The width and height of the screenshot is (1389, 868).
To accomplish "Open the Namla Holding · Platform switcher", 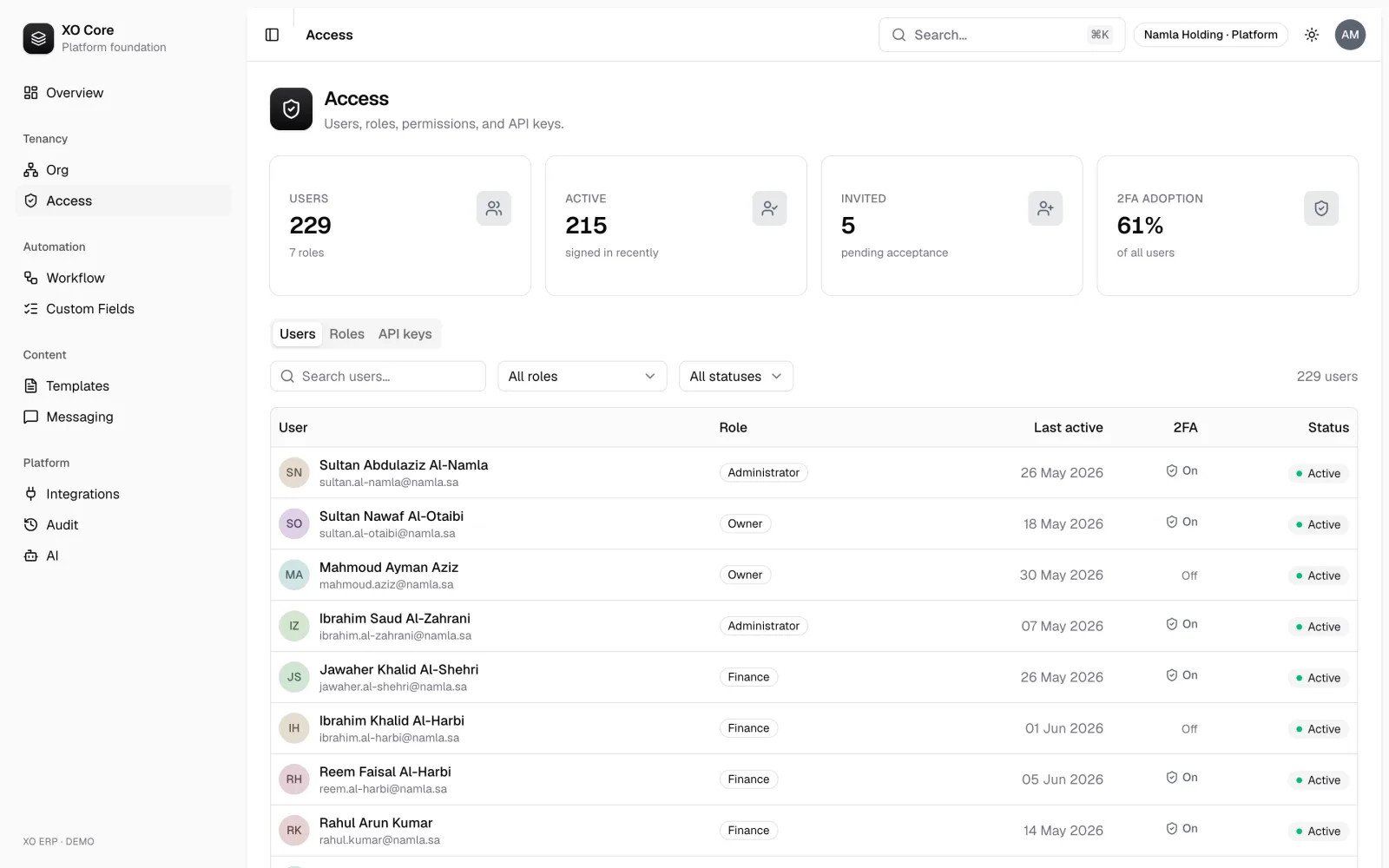I will (1210, 35).
